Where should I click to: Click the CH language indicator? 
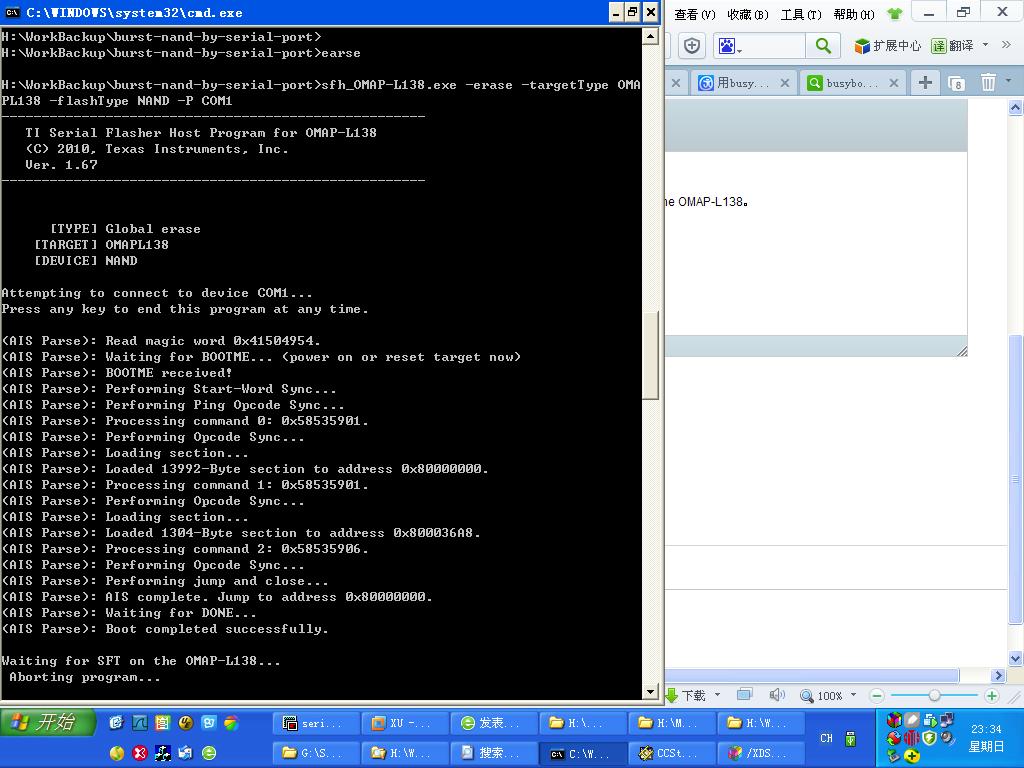(826, 738)
